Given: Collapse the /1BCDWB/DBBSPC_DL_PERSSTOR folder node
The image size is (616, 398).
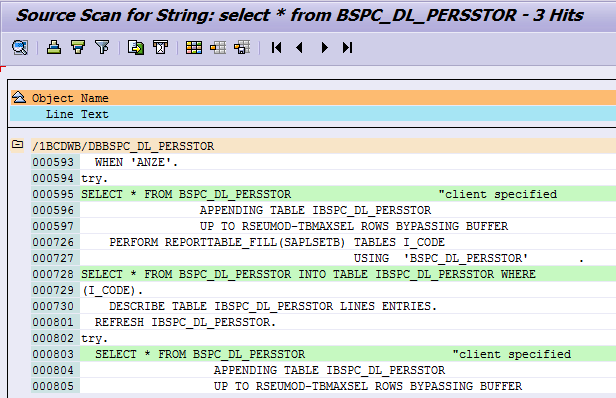Looking at the screenshot, I should tap(17, 144).
